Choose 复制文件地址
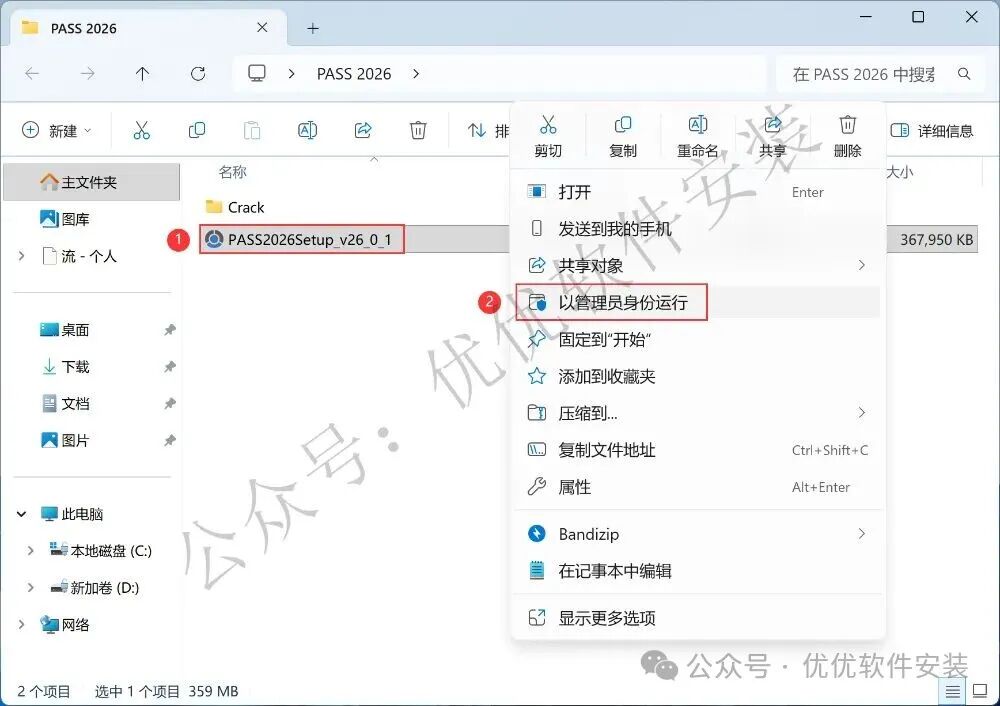The width and height of the screenshot is (1000, 706). tap(698, 450)
